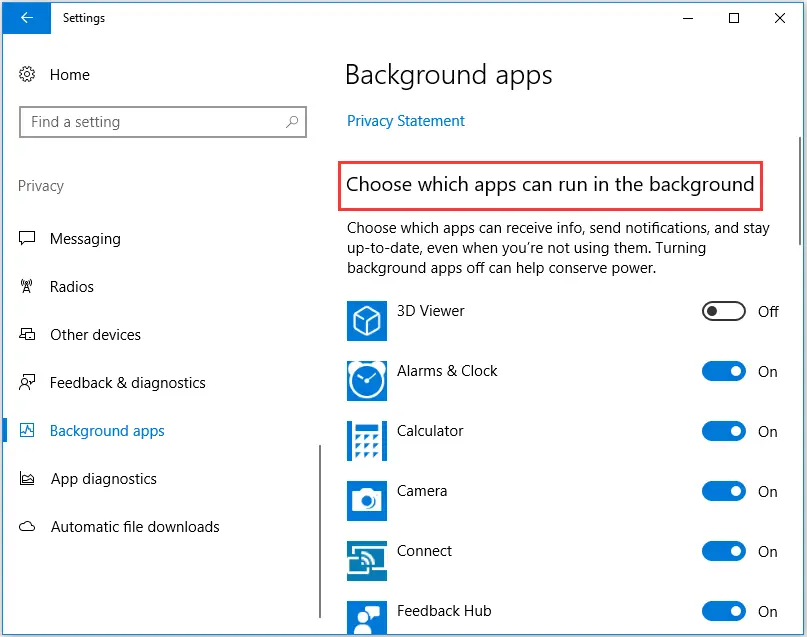Turn off the Connect toggle

pyautogui.click(x=723, y=551)
